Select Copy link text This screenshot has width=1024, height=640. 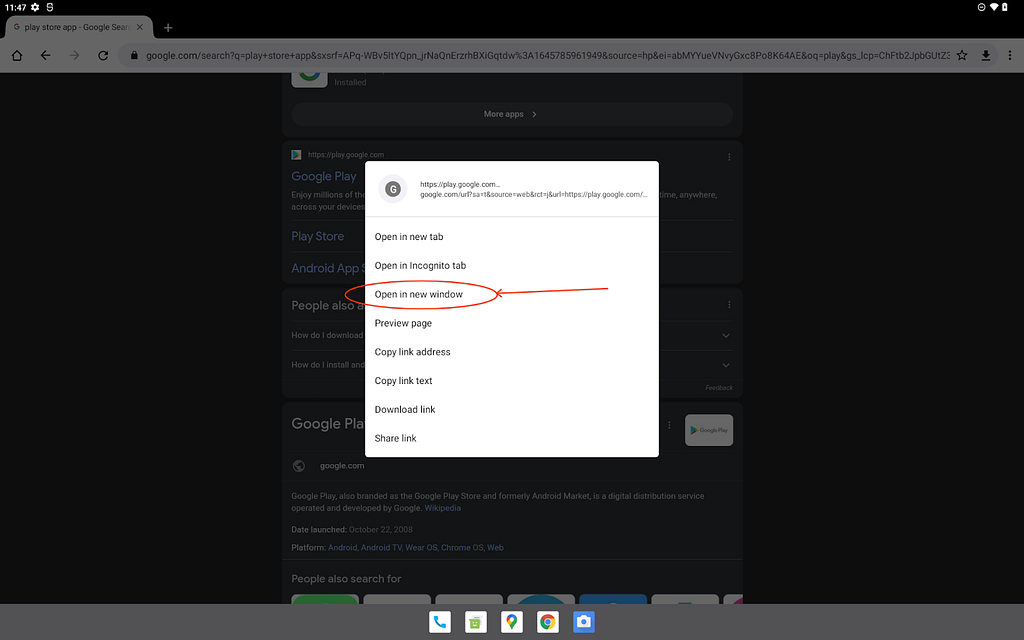511,381
